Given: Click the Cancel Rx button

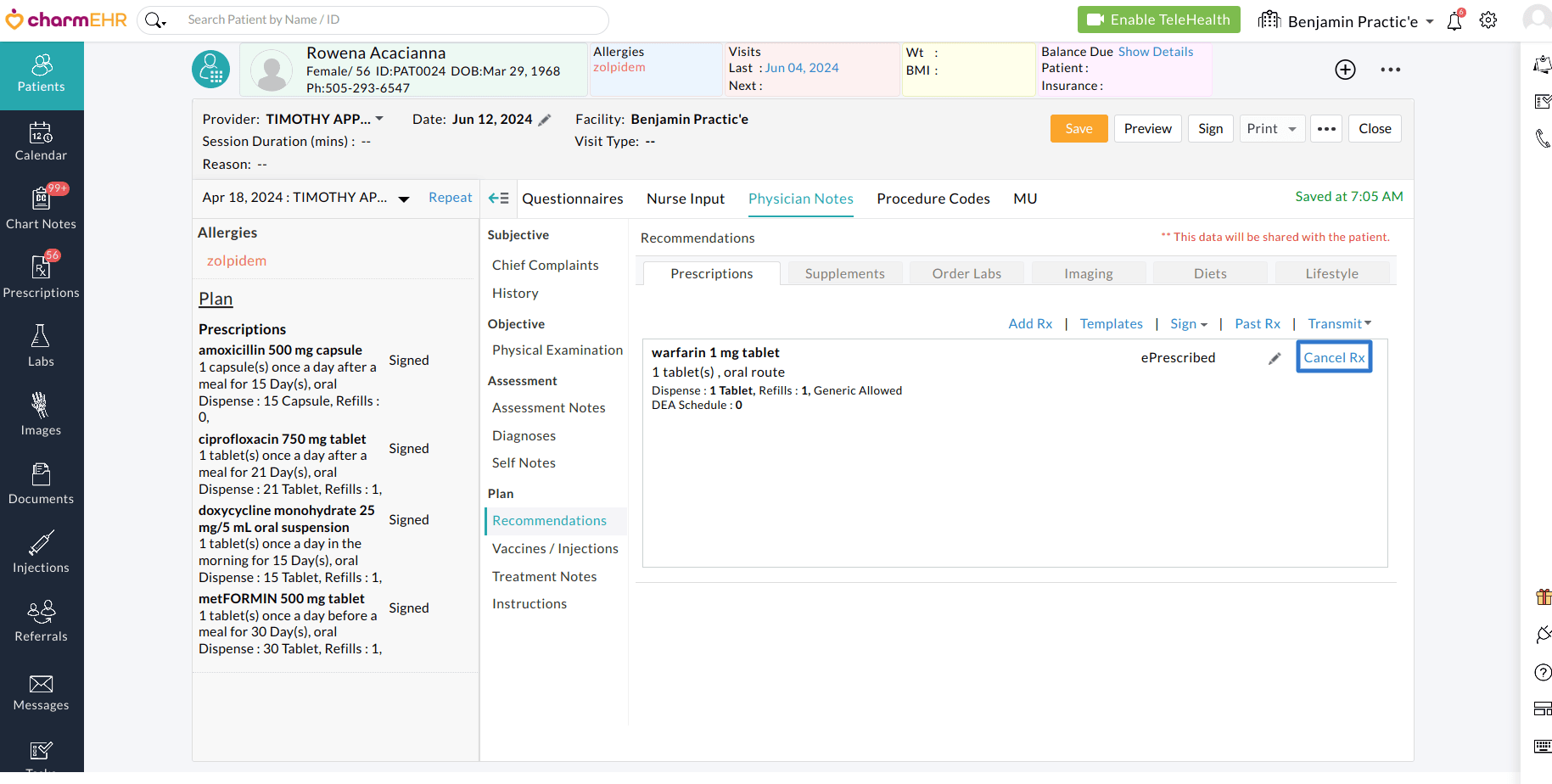Looking at the screenshot, I should pos(1334,358).
